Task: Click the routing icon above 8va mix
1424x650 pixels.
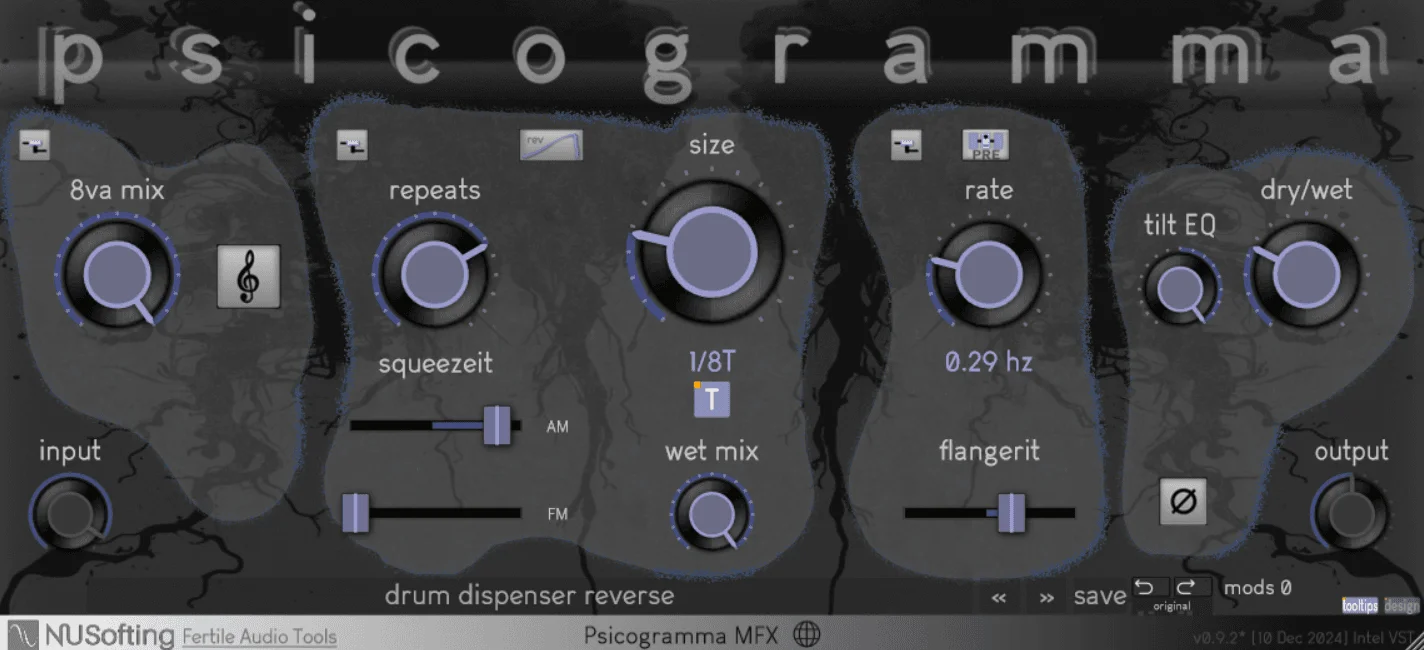Action: 35,146
